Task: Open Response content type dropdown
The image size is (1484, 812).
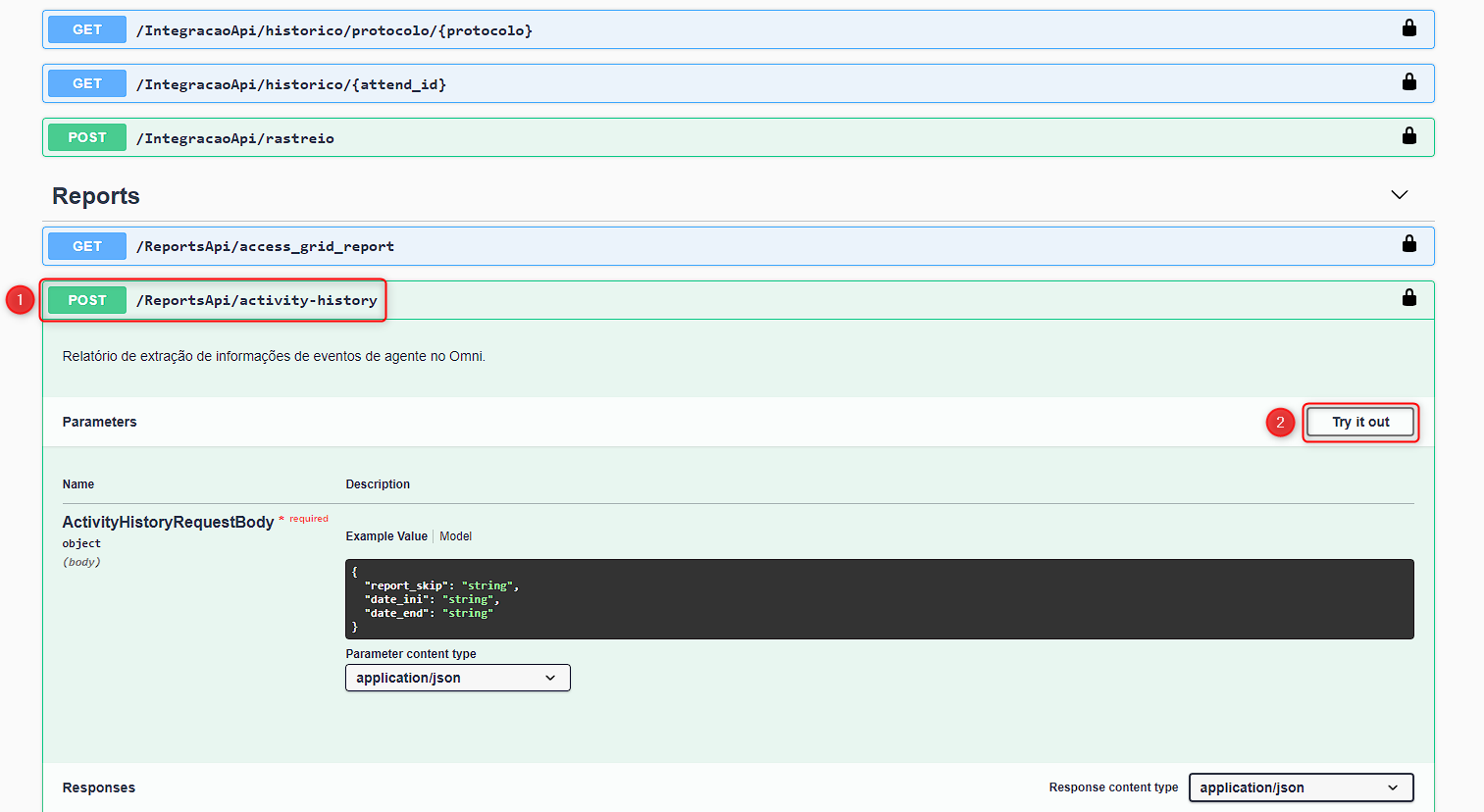Action: (1301, 787)
